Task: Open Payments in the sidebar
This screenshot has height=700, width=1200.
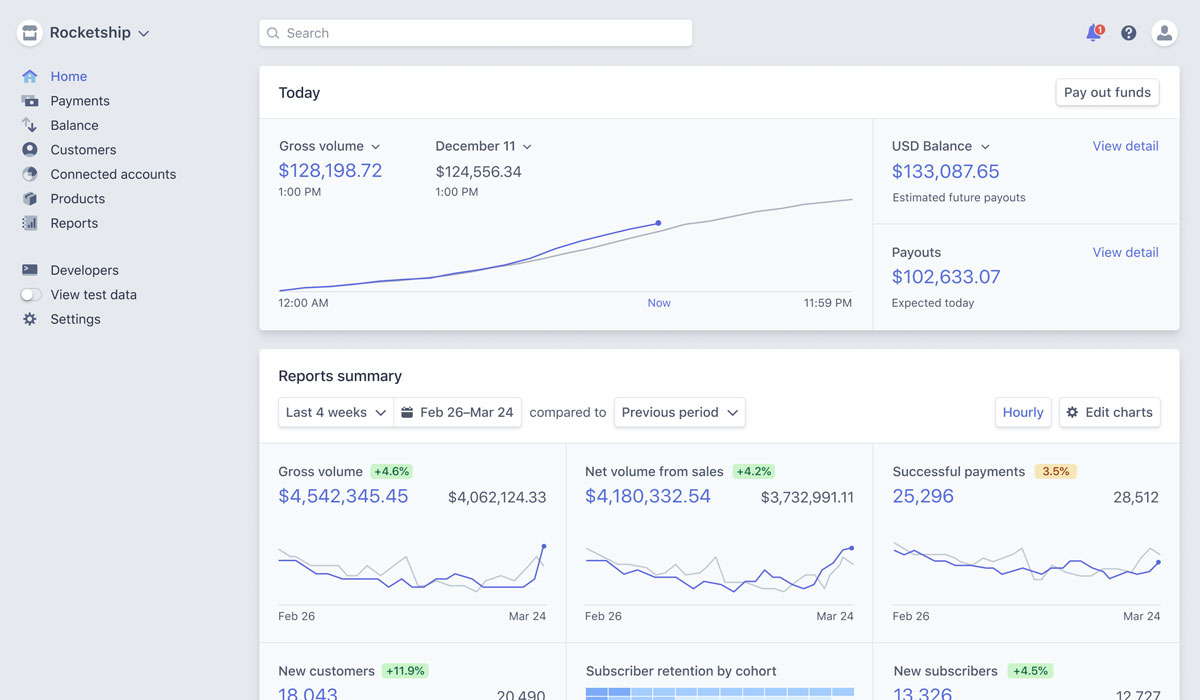Action: pyautogui.click(x=80, y=101)
